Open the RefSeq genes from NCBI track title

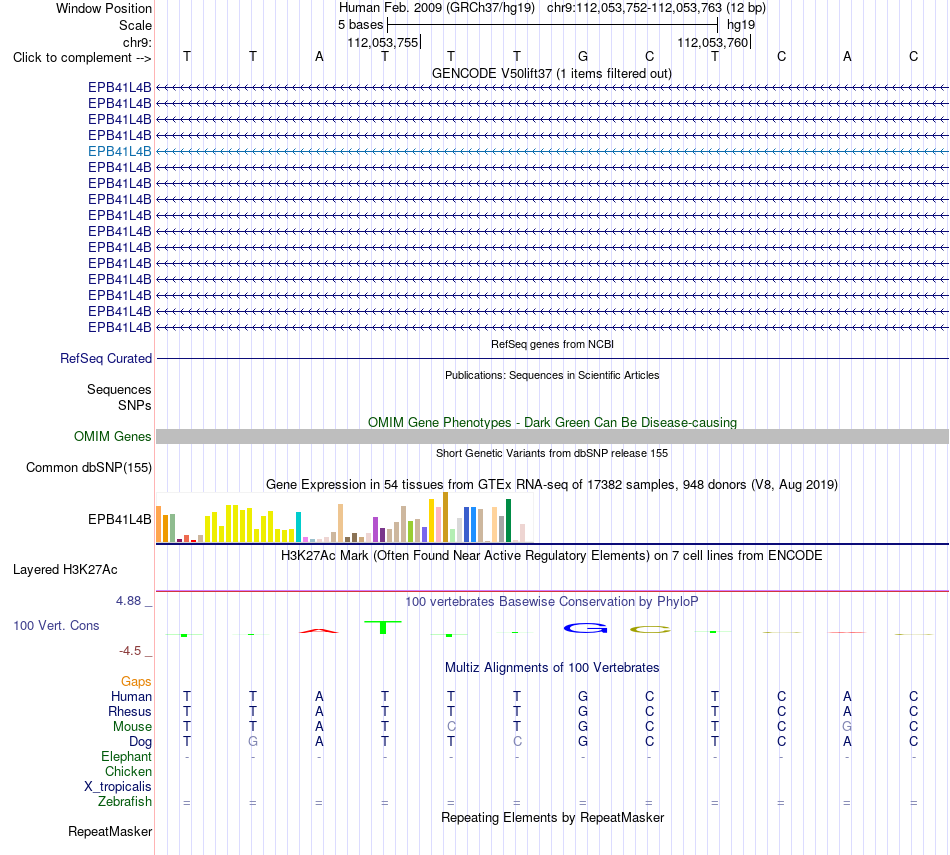click(x=552, y=344)
